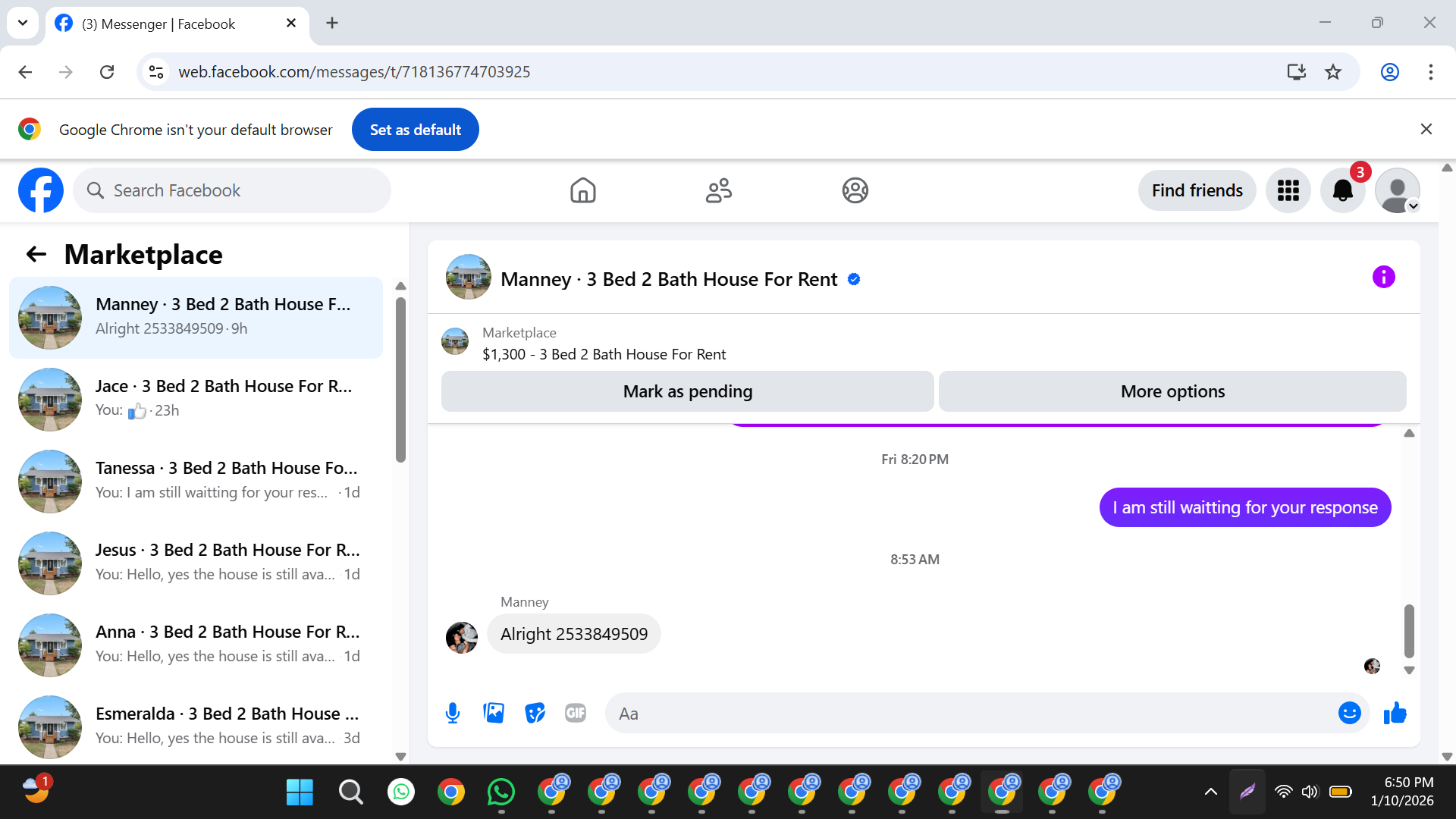The width and height of the screenshot is (1456, 819).
Task: Click the More options button
Action: coord(1172,391)
